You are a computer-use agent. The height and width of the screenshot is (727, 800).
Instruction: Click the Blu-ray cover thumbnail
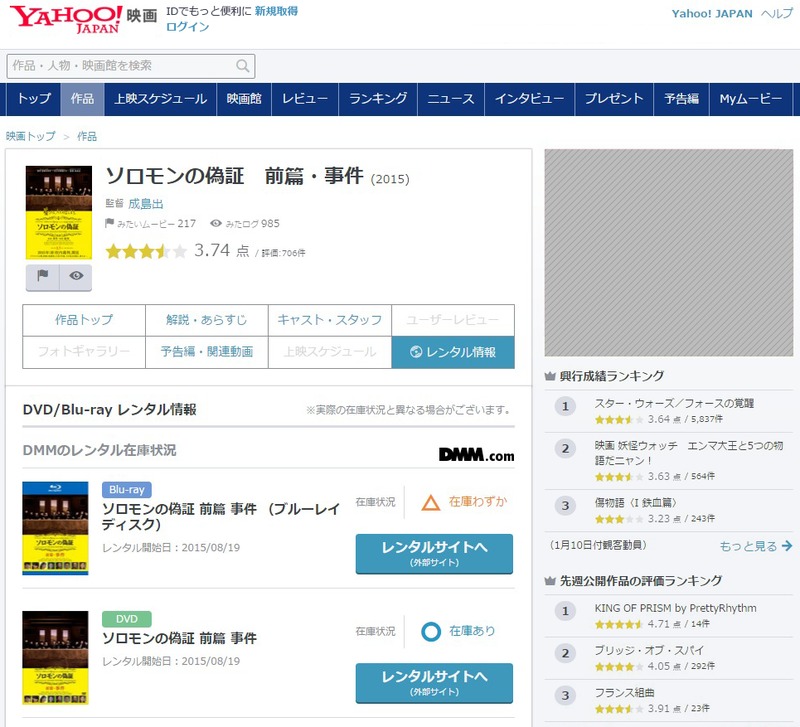(55, 528)
